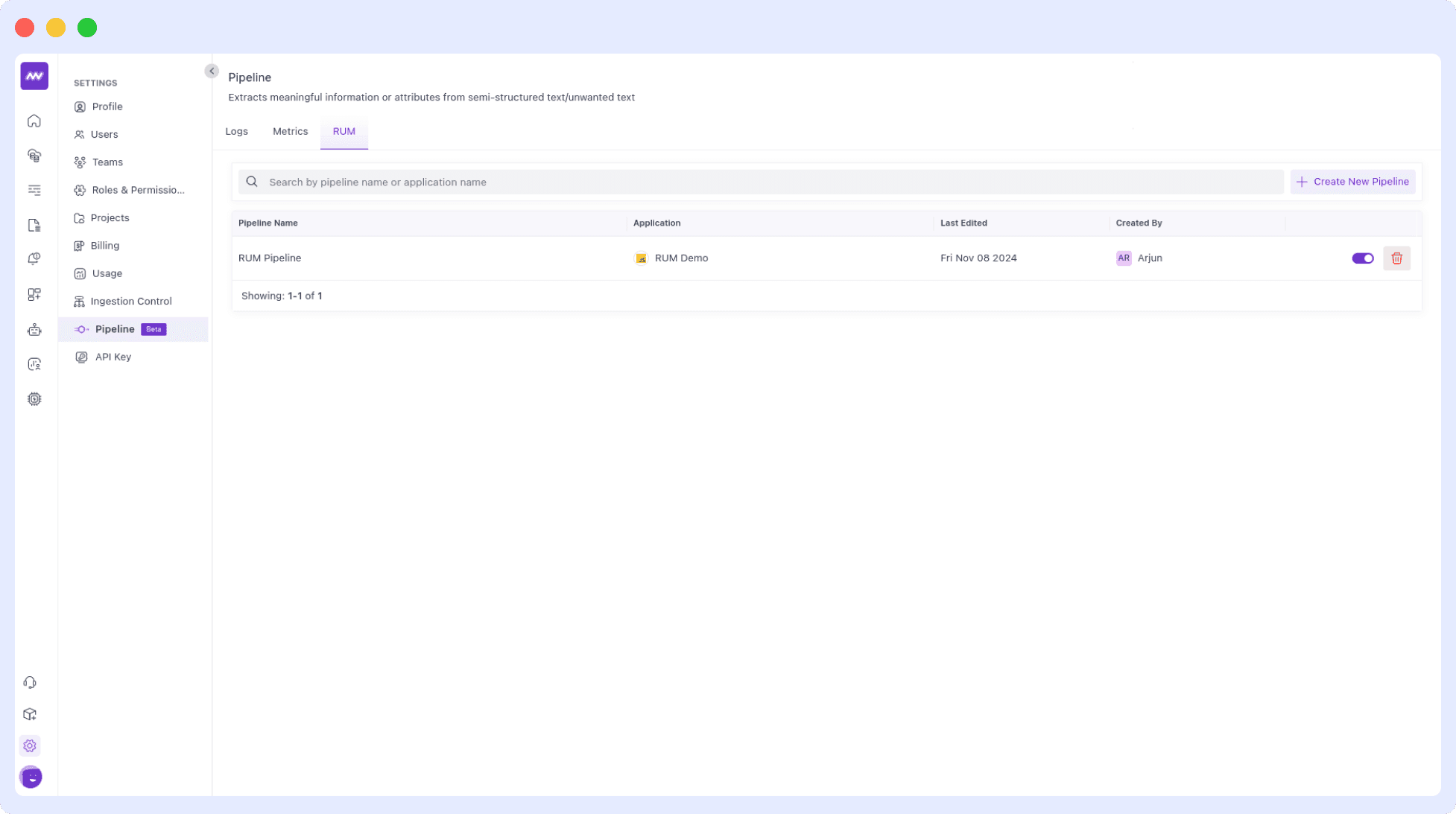1456x814 pixels.
Task: Open the logs list icon in sidebar
Action: [34, 190]
